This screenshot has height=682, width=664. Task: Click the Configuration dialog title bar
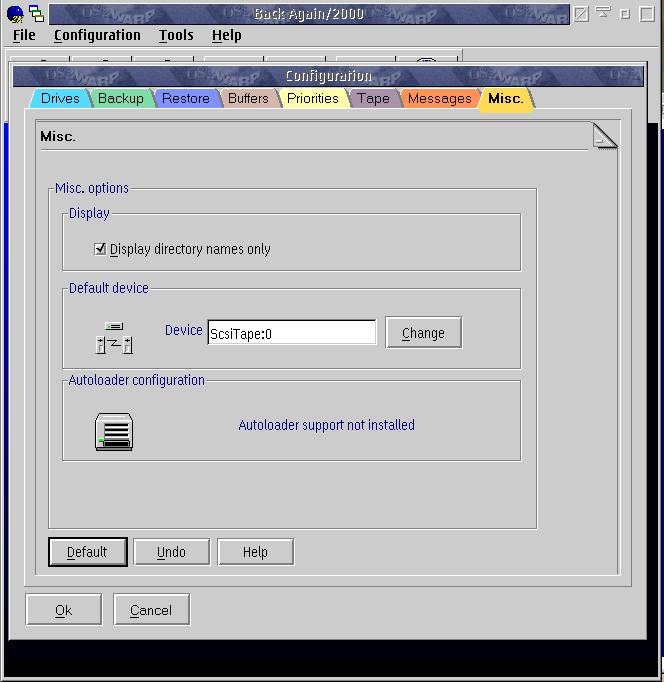(x=328, y=76)
